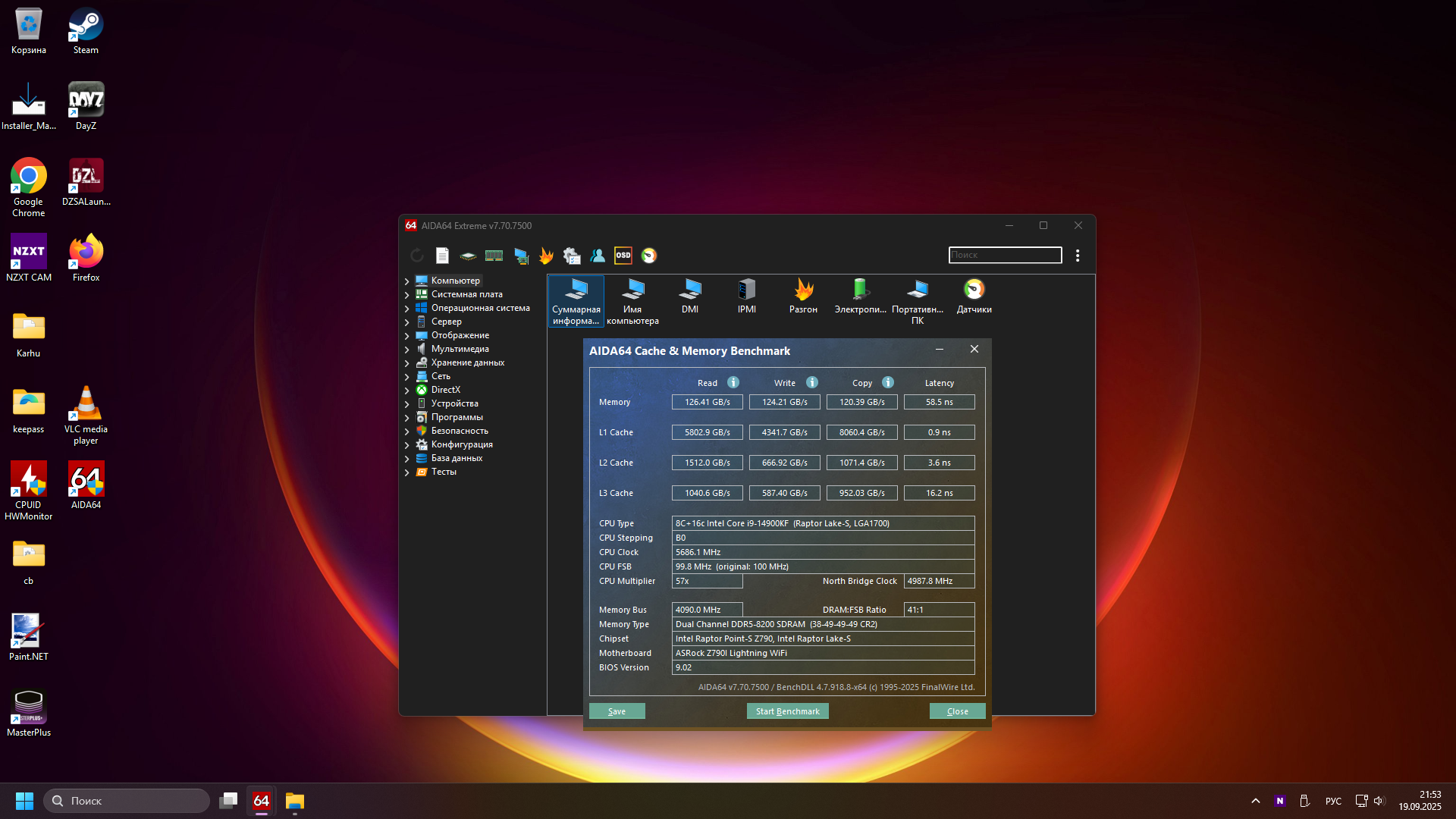Screen dimensions: 1456x819
Task: Open the OSD panel toolbar icon
Action: coord(623,256)
